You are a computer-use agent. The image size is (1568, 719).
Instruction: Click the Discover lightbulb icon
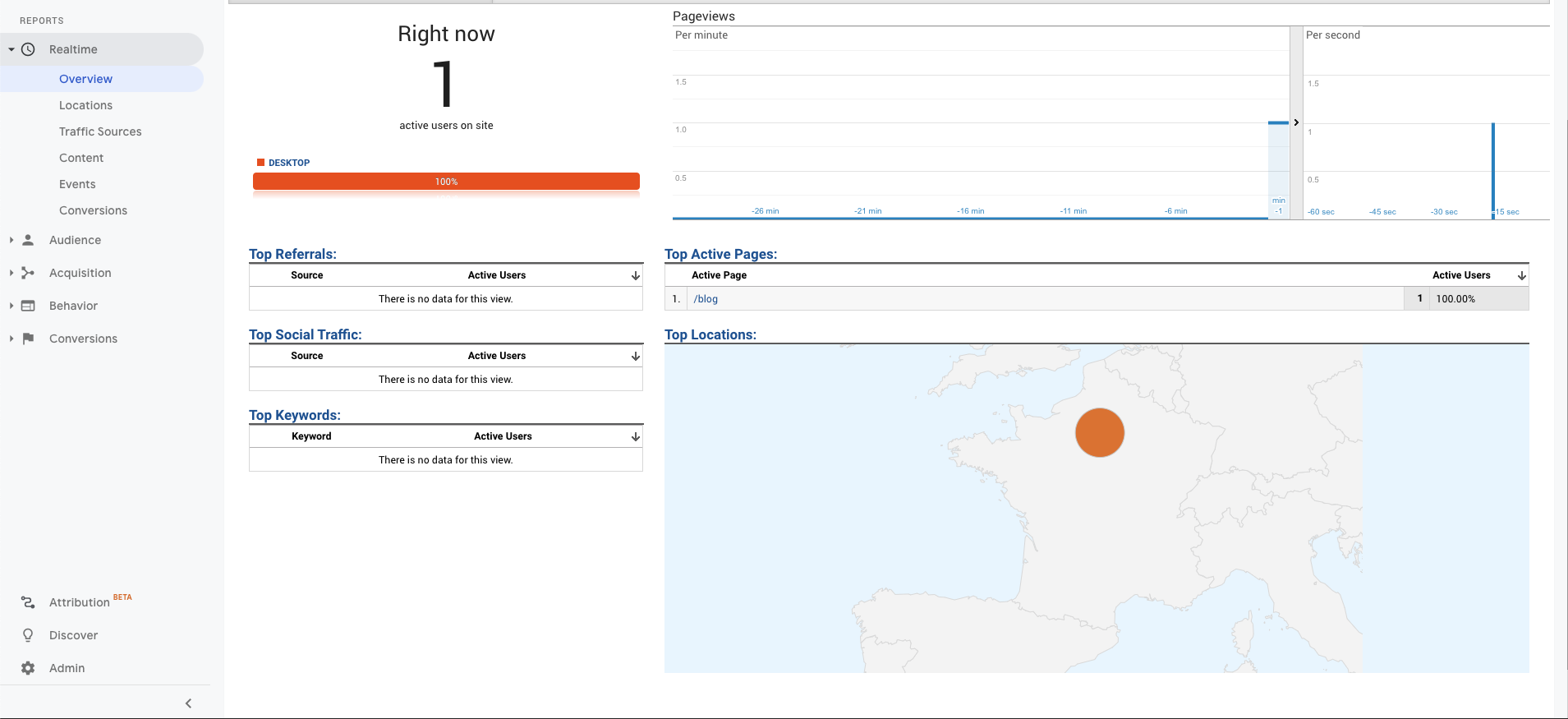tap(28, 635)
